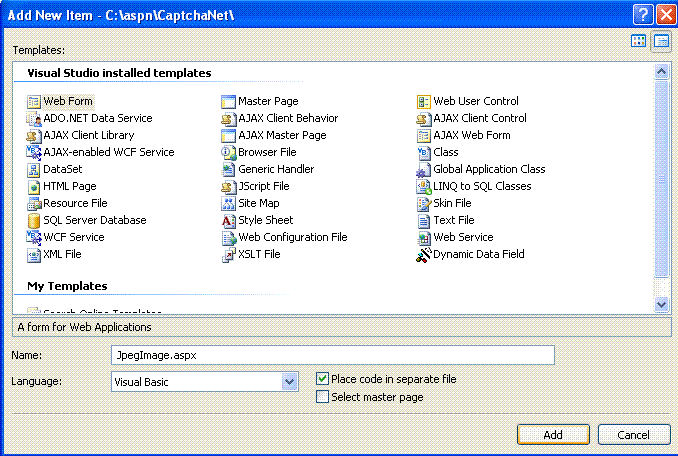The image size is (678, 456).
Task: Pick the Text File icon
Action: pyautogui.click(x=424, y=220)
